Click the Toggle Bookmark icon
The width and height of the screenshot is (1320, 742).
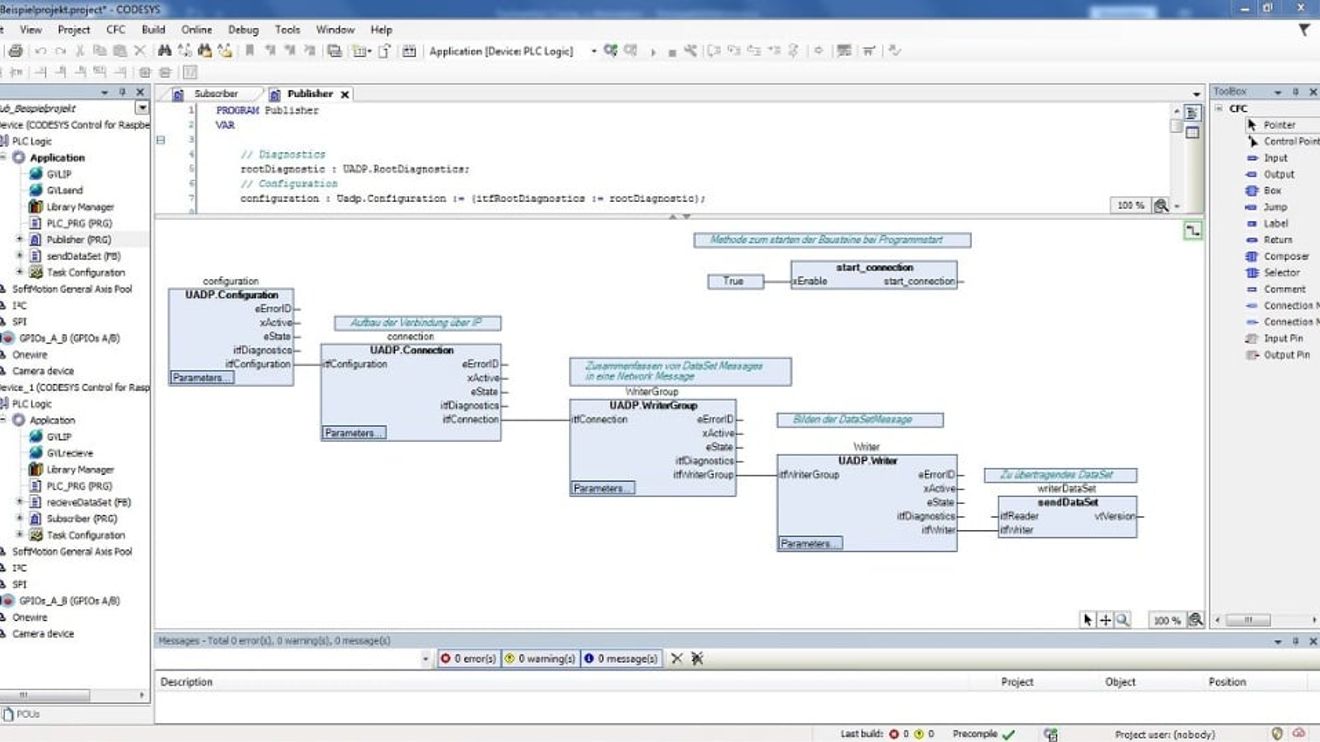coord(250,51)
